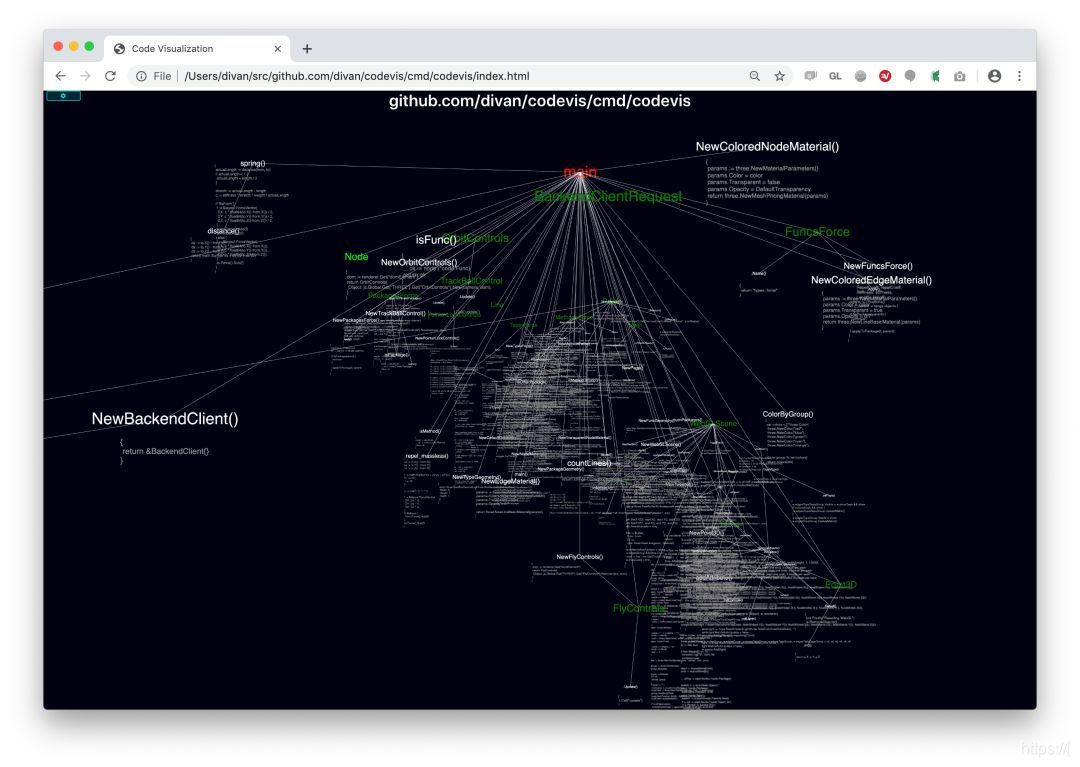Click the green Node type label
Screen dimensions: 1080x767
tap(356, 257)
